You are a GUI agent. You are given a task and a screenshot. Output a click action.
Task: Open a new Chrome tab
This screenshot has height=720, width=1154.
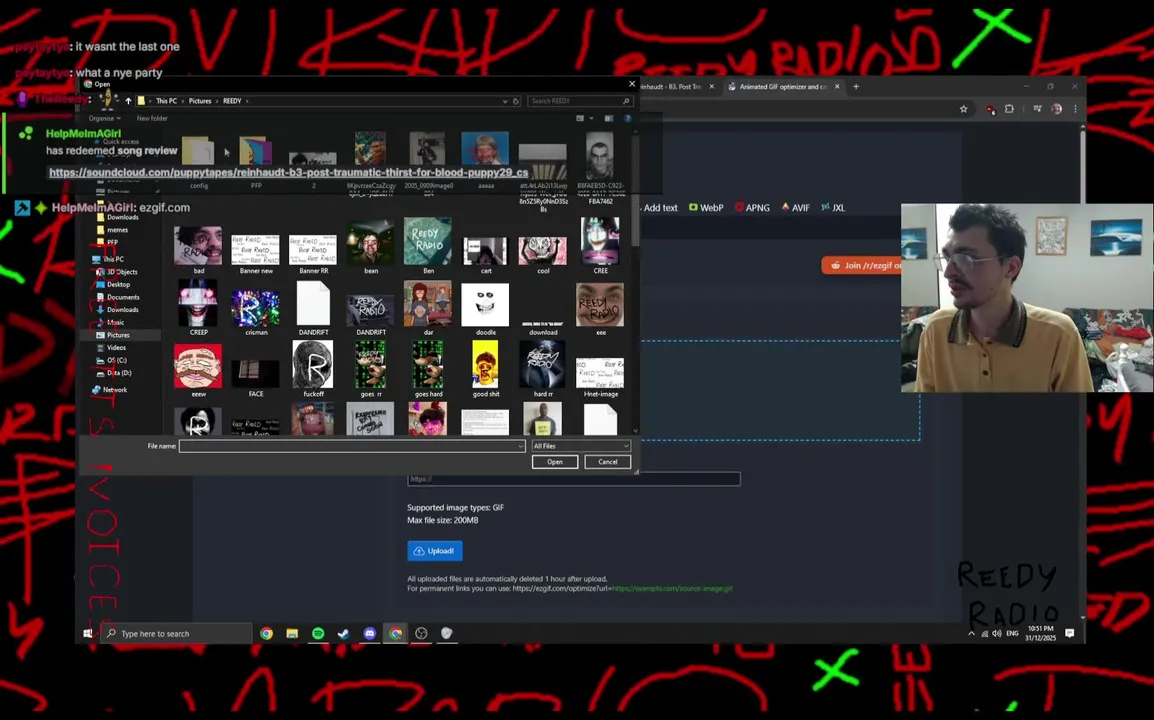856,87
